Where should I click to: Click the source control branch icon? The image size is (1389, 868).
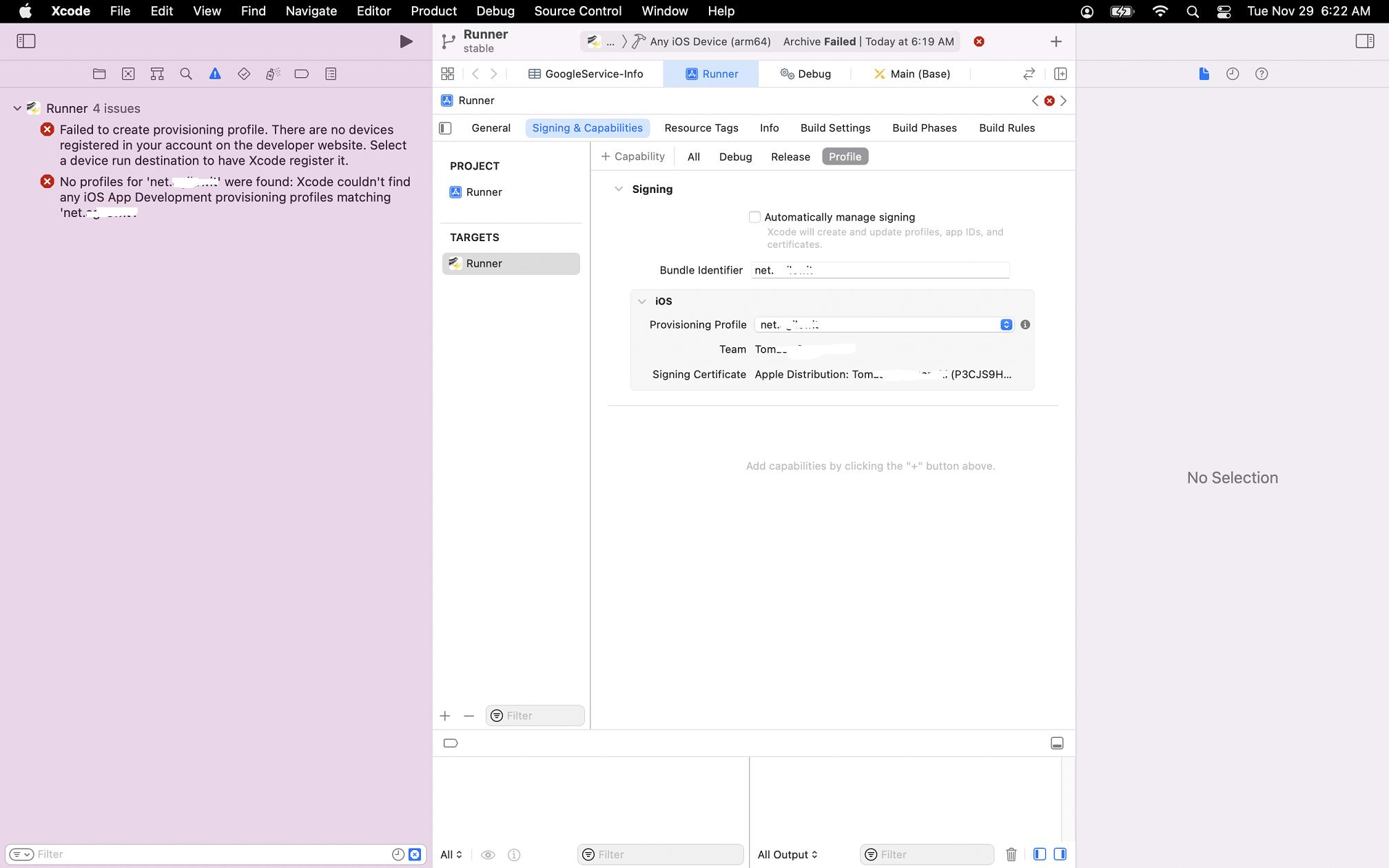(x=449, y=41)
